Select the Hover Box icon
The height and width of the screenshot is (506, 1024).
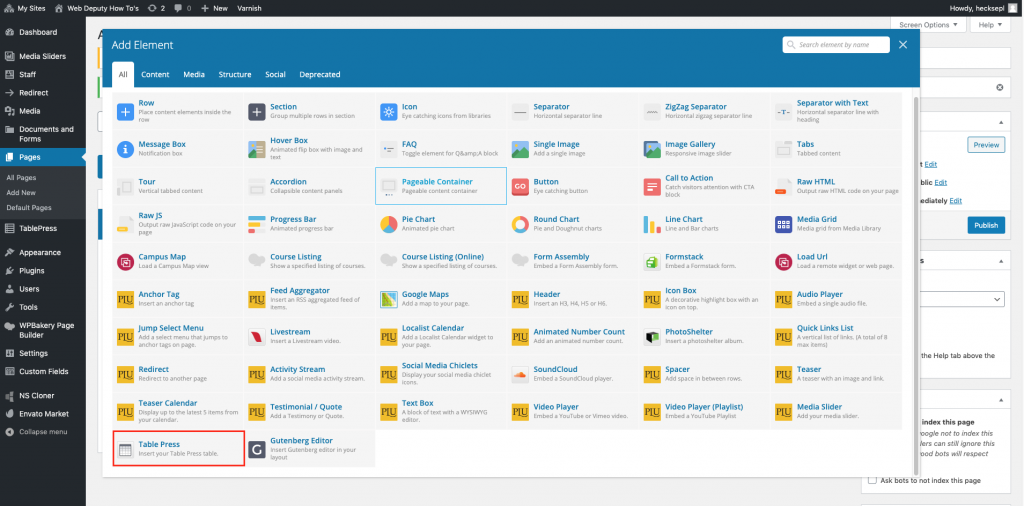(257, 149)
